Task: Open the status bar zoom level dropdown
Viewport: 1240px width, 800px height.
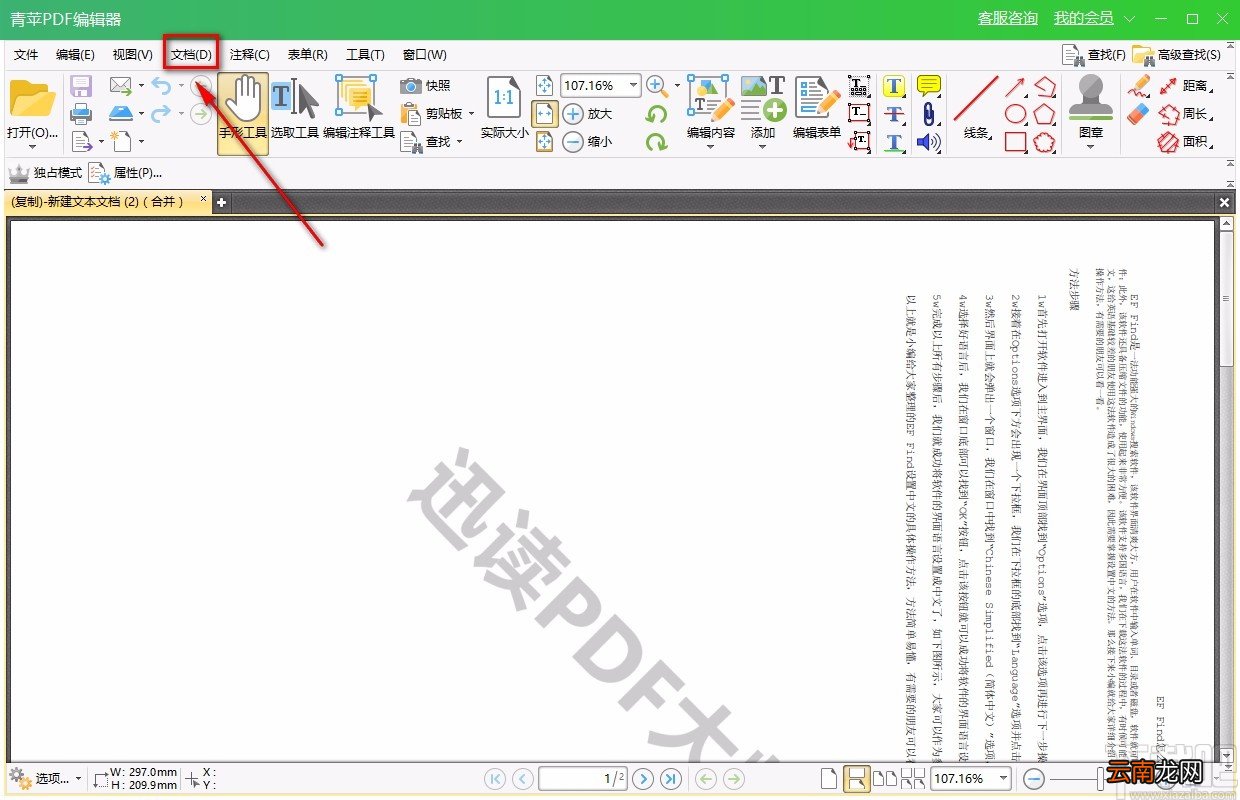Action: coord(1004,778)
